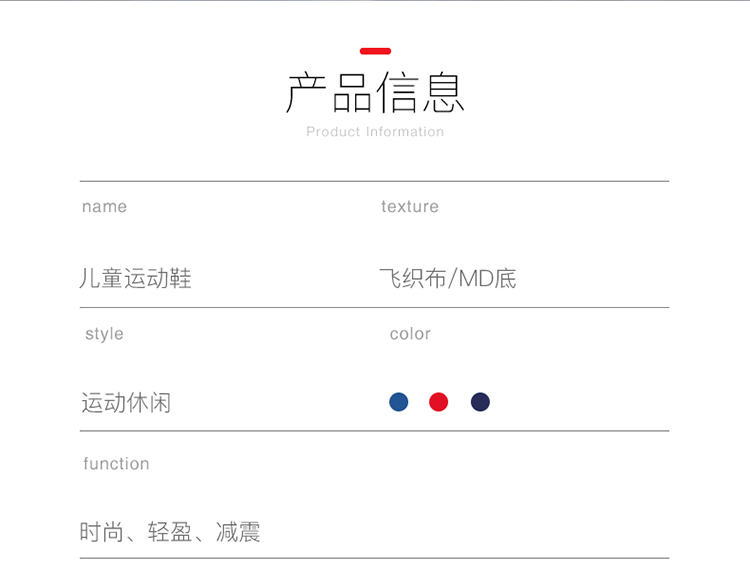Viewport: 750px width, 570px height.
Task: Click the red dash above the title
Action: (375, 51)
